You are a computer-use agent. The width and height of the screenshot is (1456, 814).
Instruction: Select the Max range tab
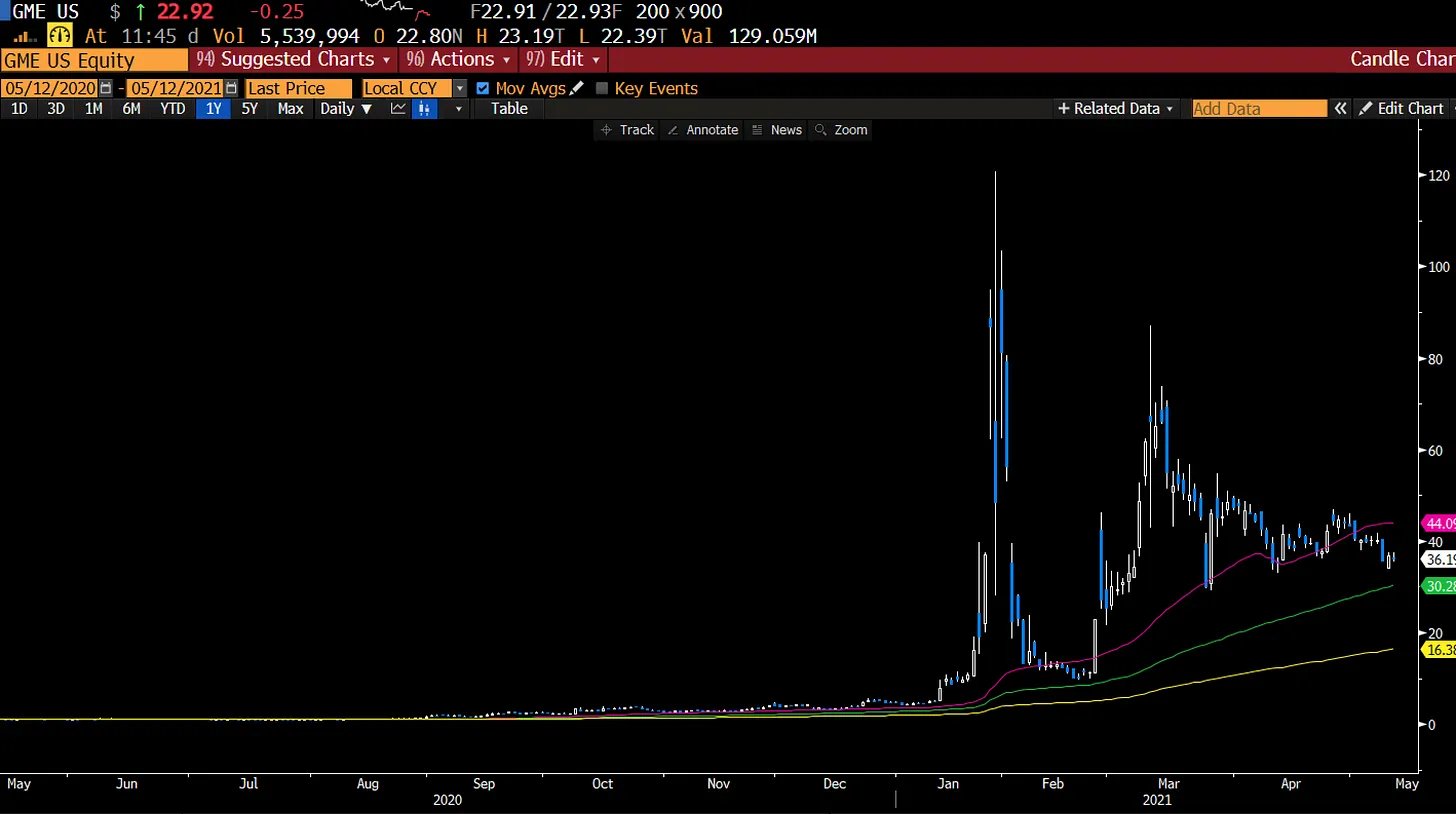pyautogui.click(x=290, y=108)
